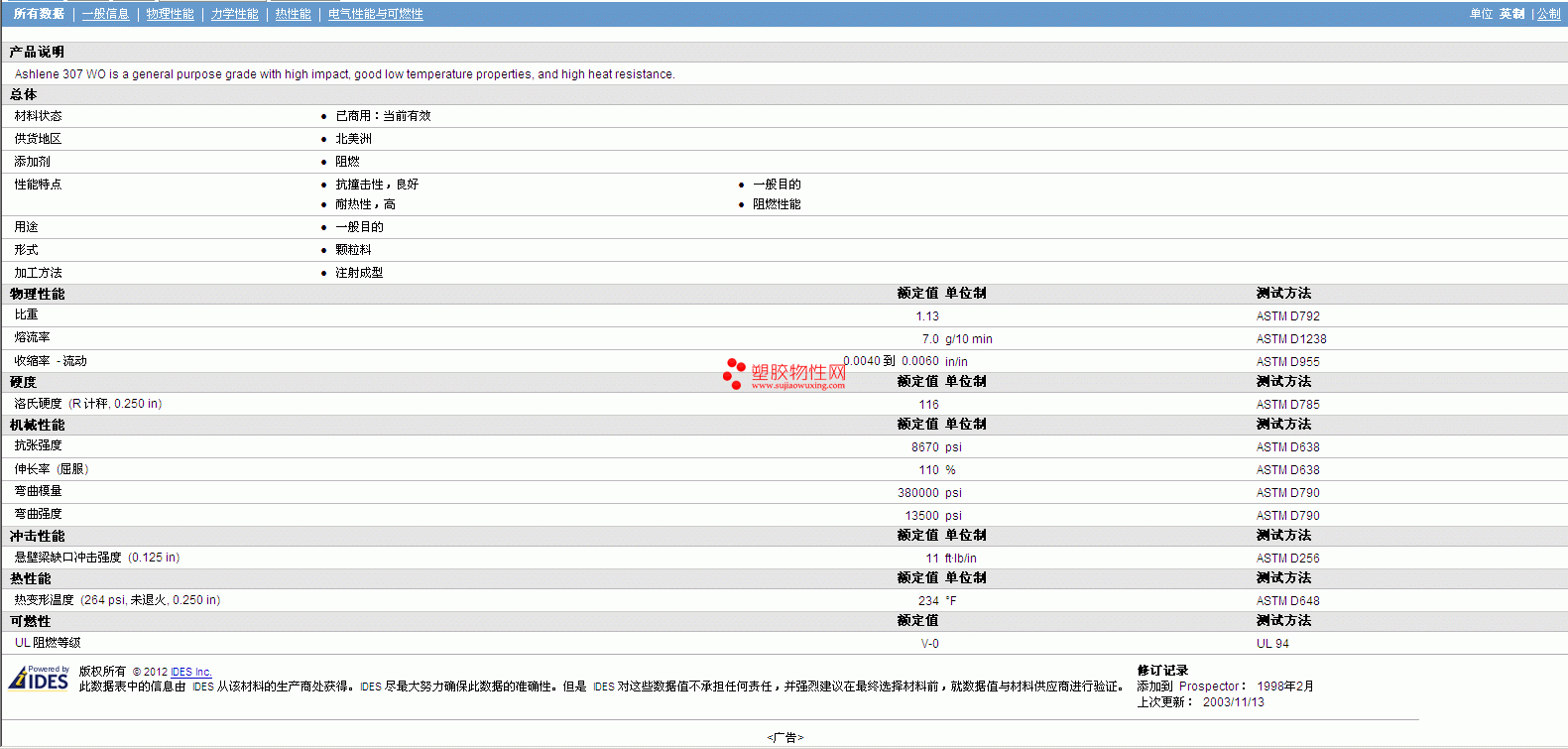Screen dimensions: 1568x749
Task: Select flame rating value V-0
Action: coord(929,644)
